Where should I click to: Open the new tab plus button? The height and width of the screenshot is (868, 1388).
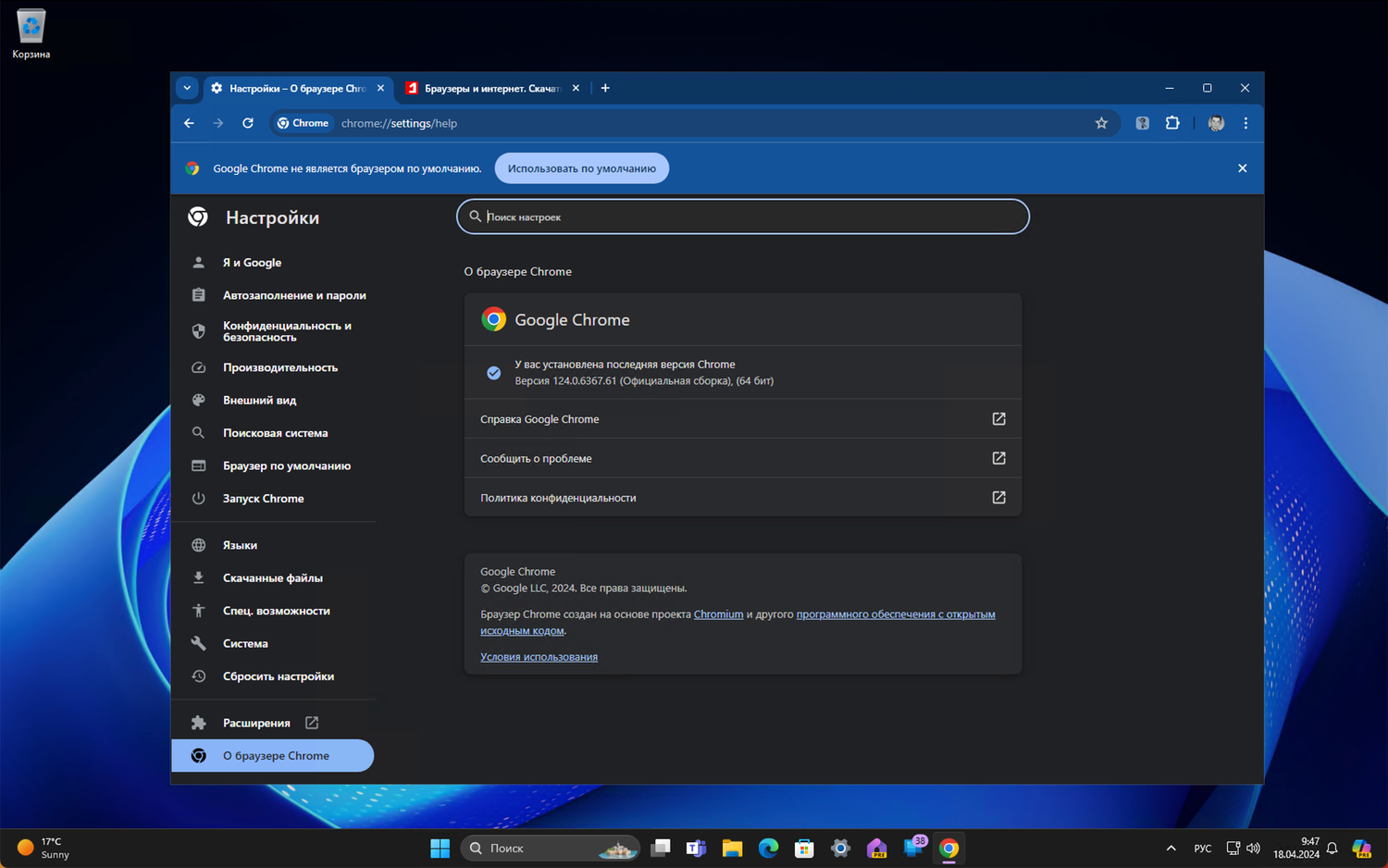605,88
